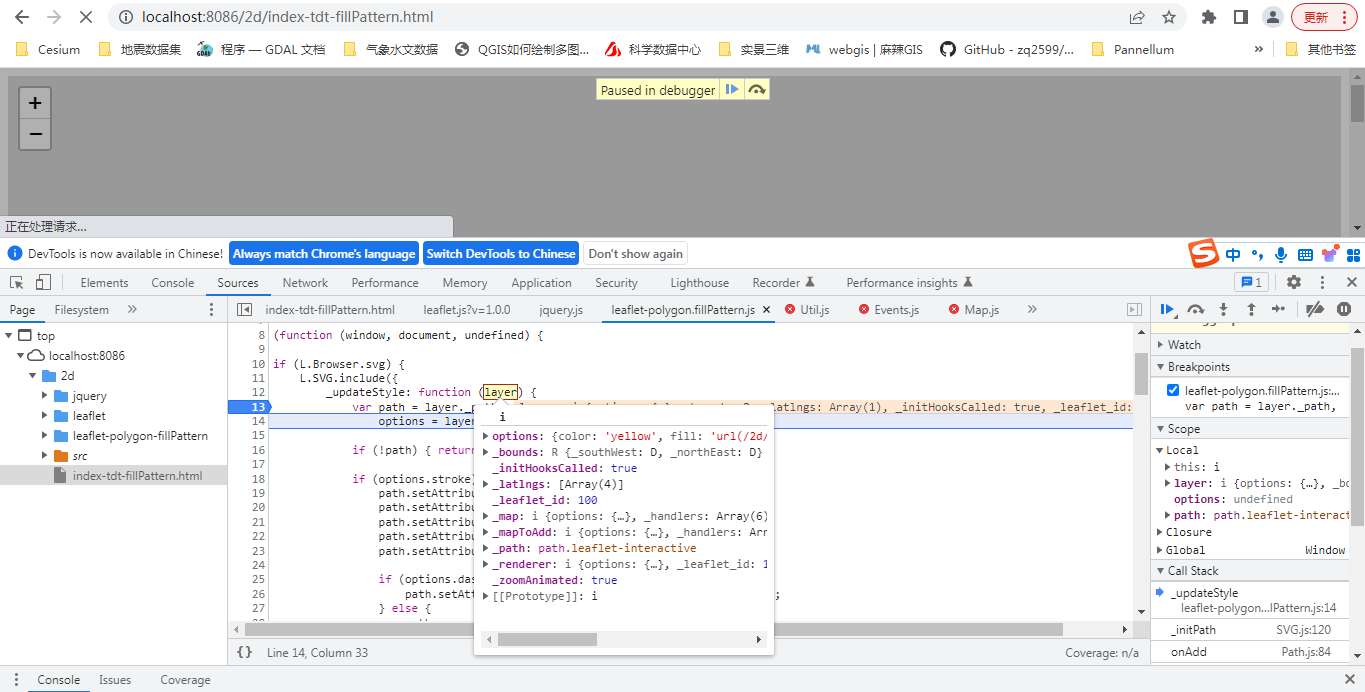The width and height of the screenshot is (1365, 692).
Task: Open Cesium bookmark folder
Action: (x=49, y=49)
